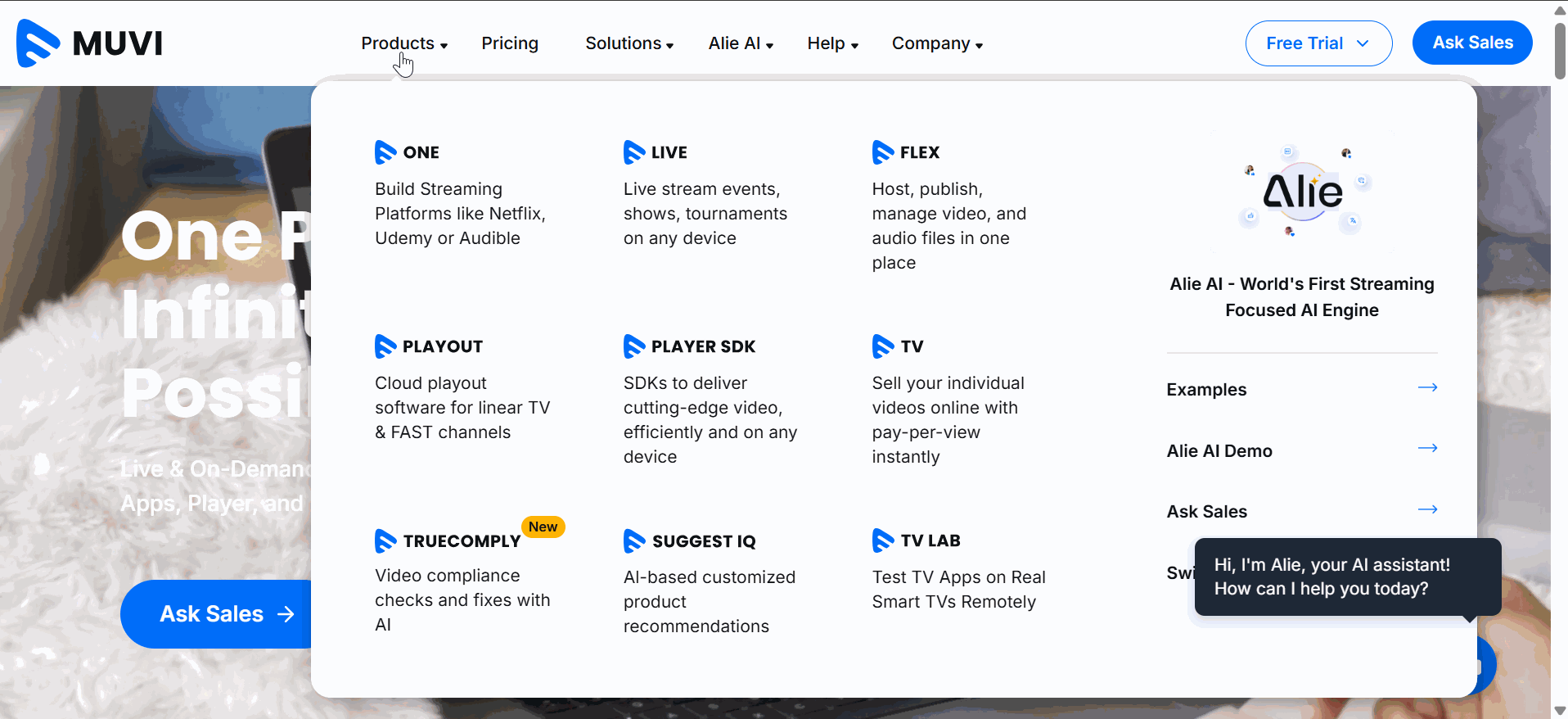Open the Ask Sales link in sidebar
This screenshot has height=719, width=1568.
(x=1206, y=512)
